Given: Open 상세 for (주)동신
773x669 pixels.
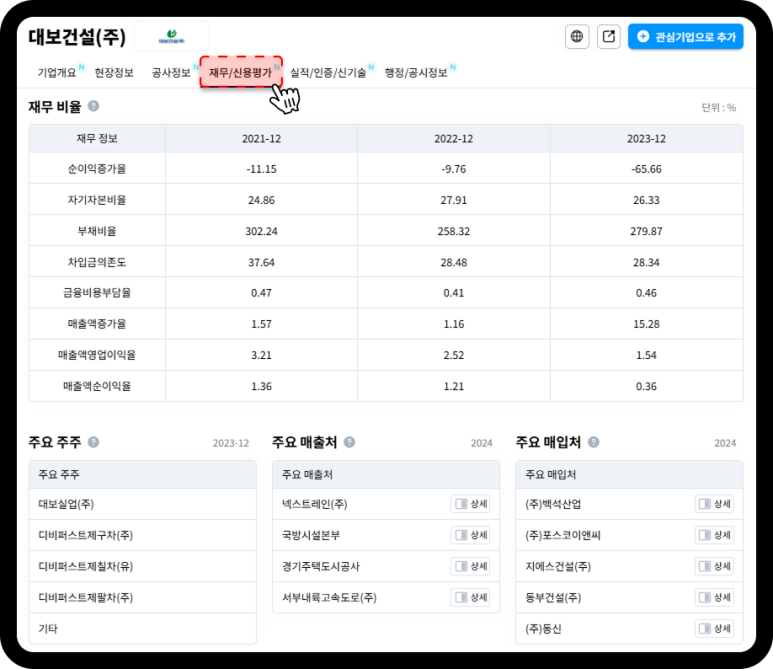Looking at the screenshot, I should coord(714,628).
